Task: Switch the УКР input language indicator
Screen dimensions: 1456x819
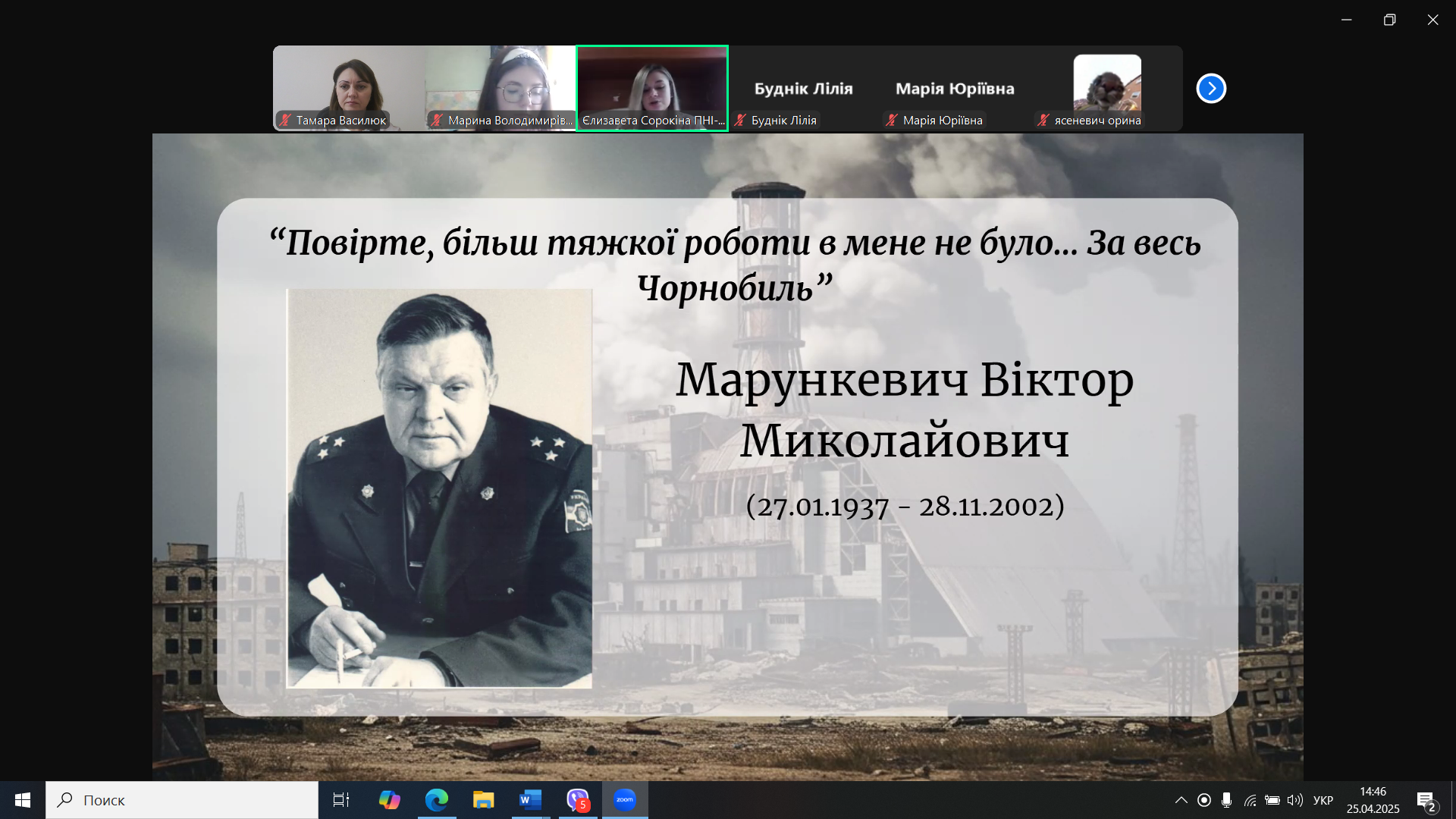Action: [1323, 800]
